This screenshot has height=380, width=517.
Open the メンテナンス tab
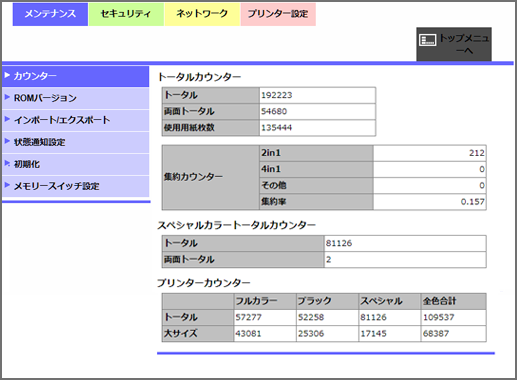pyautogui.click(x=50, y=14)
